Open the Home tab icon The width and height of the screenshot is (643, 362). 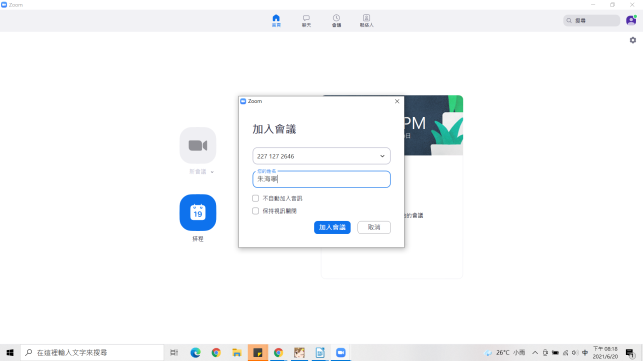[276, 18]
